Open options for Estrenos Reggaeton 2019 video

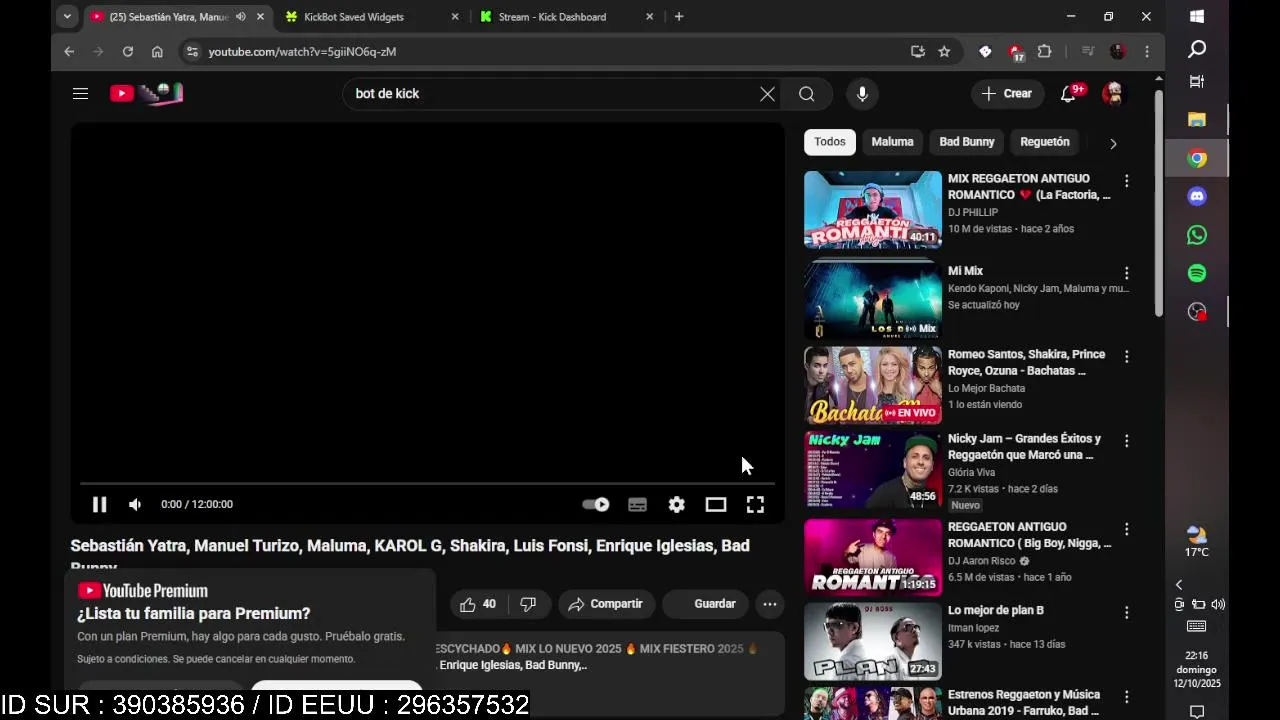1126,697
